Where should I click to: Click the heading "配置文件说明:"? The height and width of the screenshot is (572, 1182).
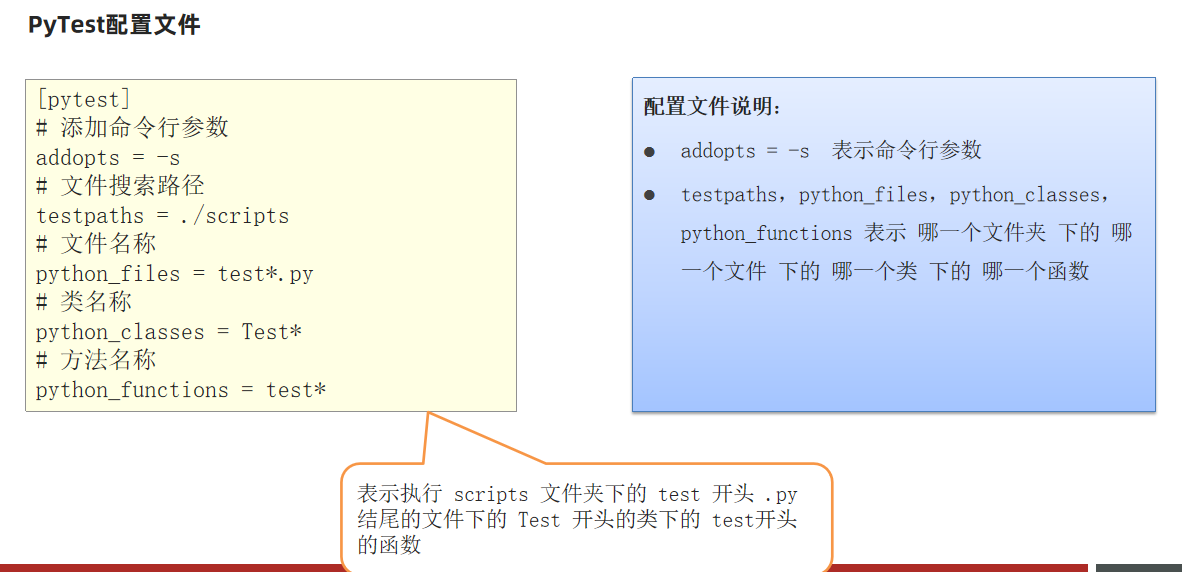point(713,107)
